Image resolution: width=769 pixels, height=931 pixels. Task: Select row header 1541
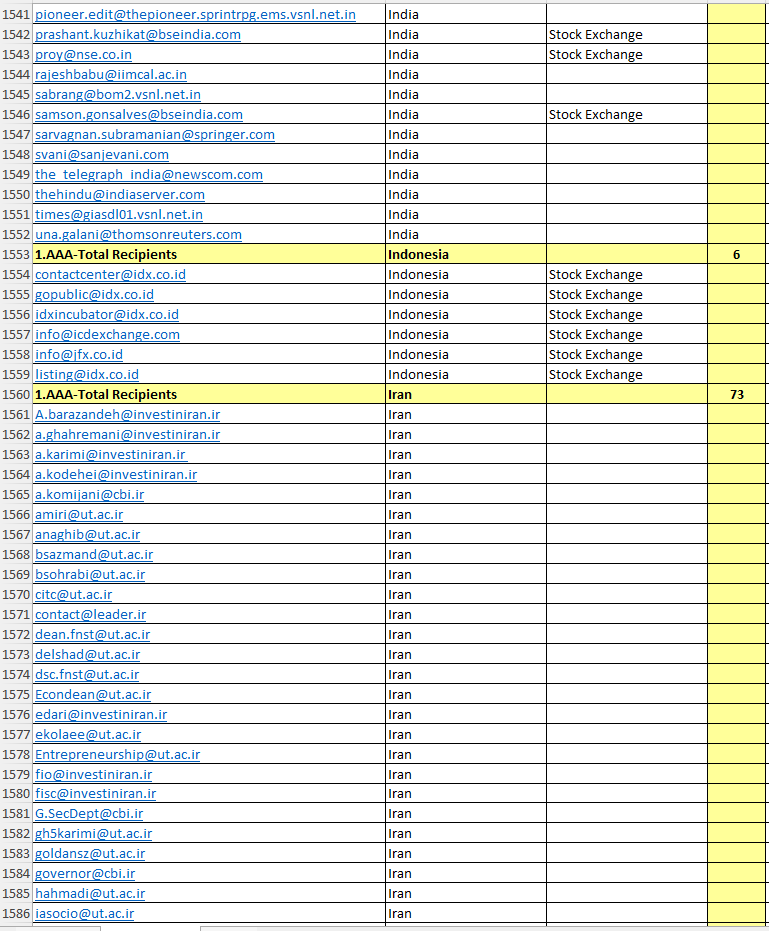pos(15,14)
